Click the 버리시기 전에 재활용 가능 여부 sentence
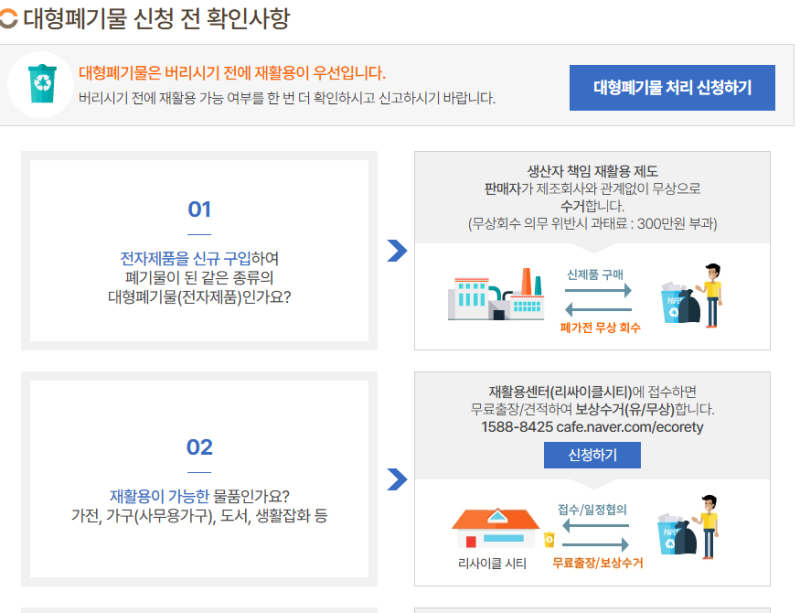The width and height of the screenshot is (800, 613). [287, 98]
